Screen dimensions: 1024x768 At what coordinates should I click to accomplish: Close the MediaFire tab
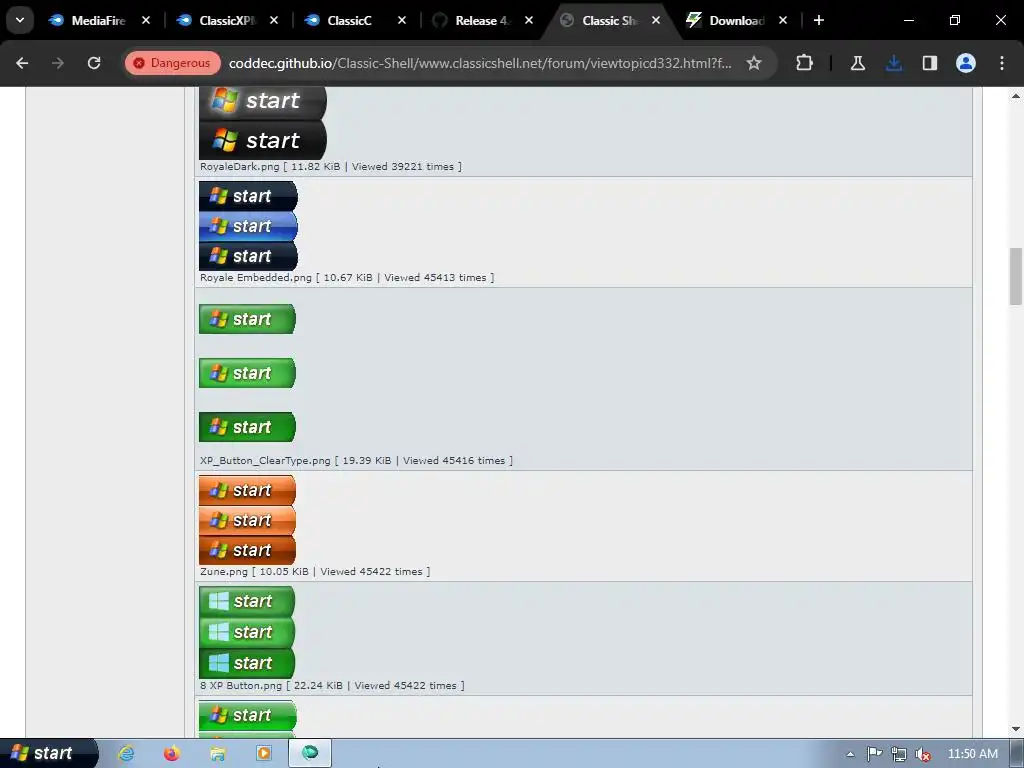tap(146, 20)
